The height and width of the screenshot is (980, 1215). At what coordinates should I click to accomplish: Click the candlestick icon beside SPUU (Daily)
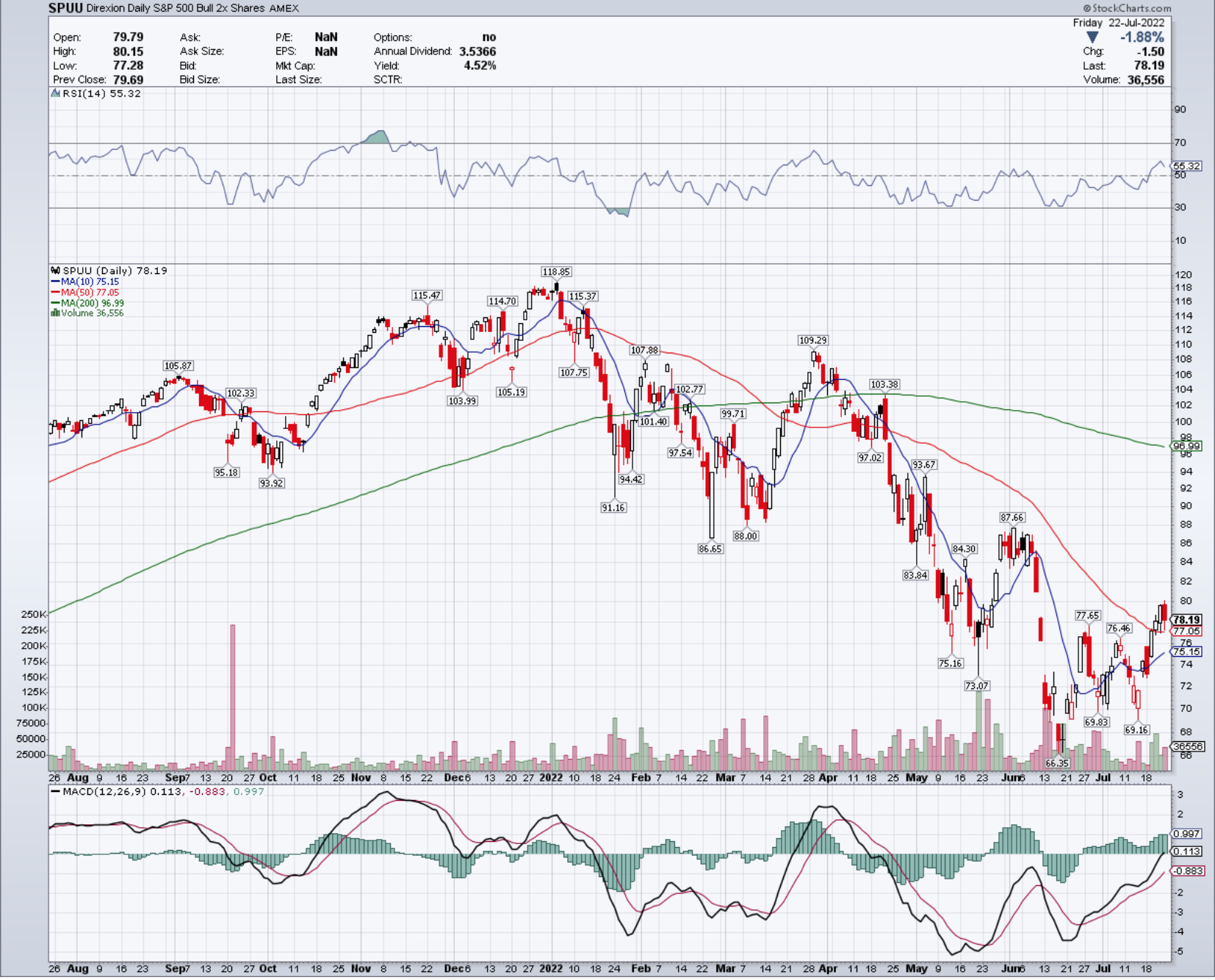(x=56, y=270)
